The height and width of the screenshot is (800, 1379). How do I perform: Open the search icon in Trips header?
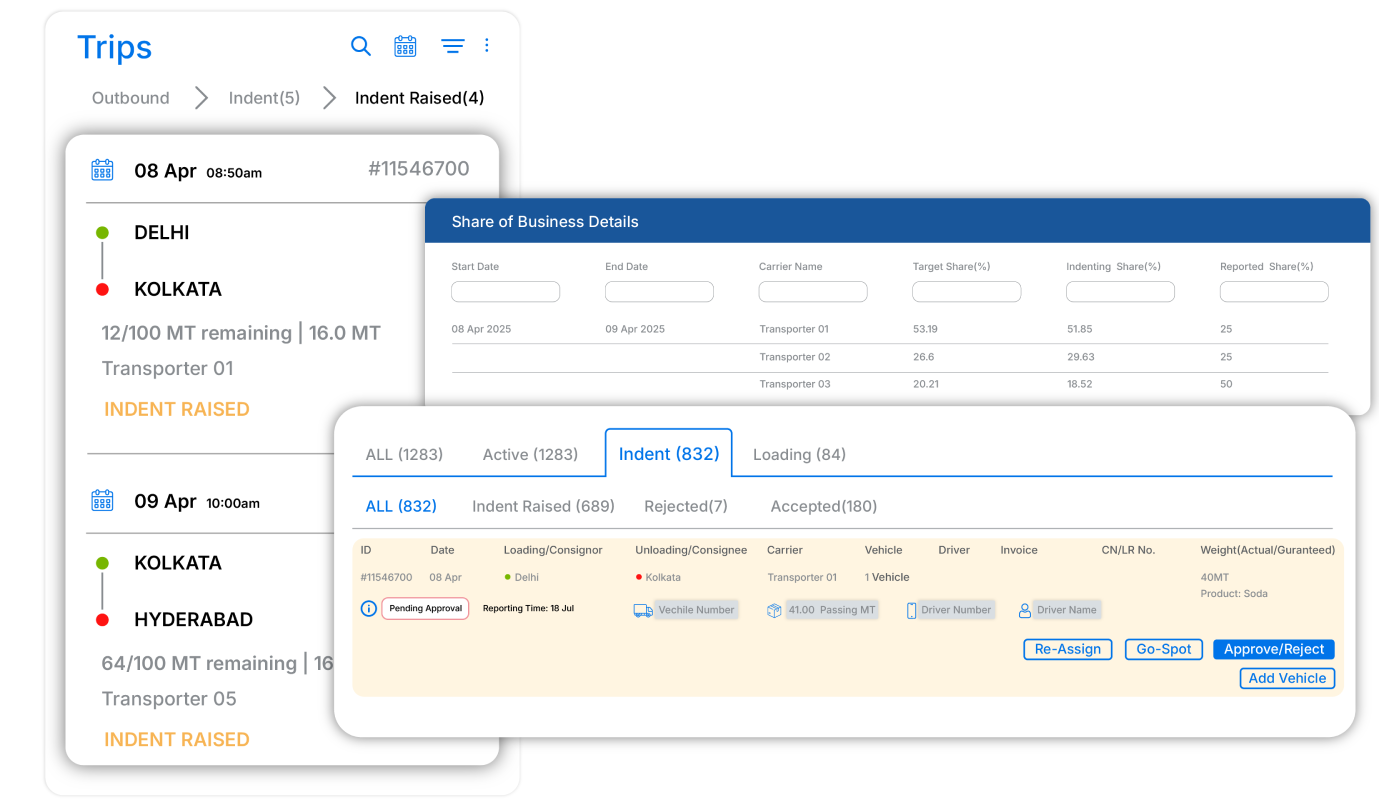361,46
